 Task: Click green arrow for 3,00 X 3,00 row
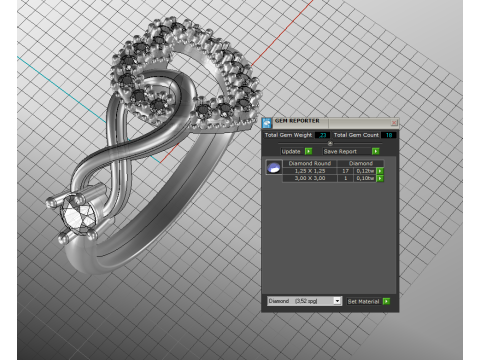pos(380,178)
